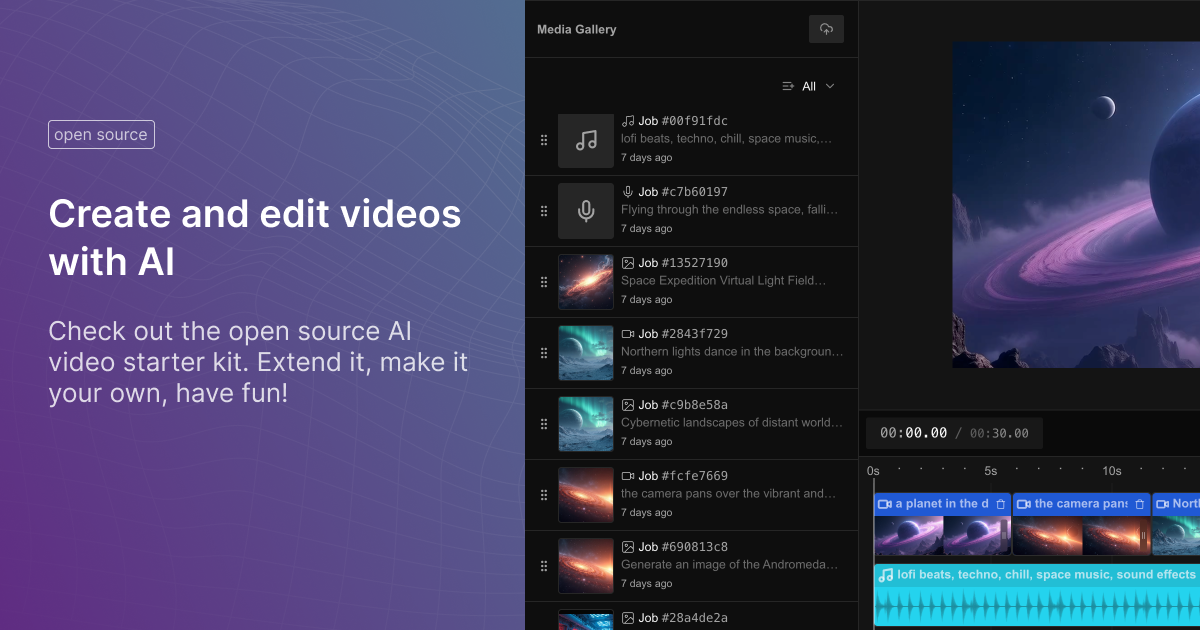This screenshot has height=630, width=1200.
Task: Click the drag handle next to Job #fcfe7669
Action: pos(544,494)
